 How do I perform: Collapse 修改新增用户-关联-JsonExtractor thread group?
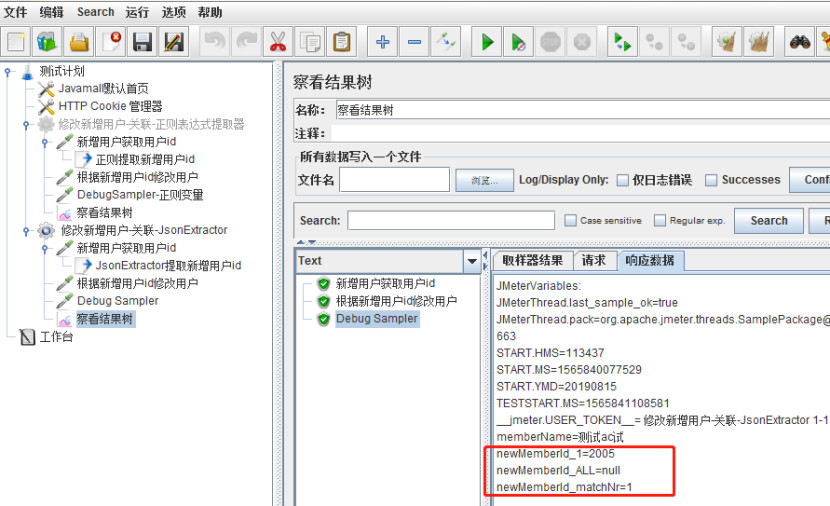click(x=25, y=231)
